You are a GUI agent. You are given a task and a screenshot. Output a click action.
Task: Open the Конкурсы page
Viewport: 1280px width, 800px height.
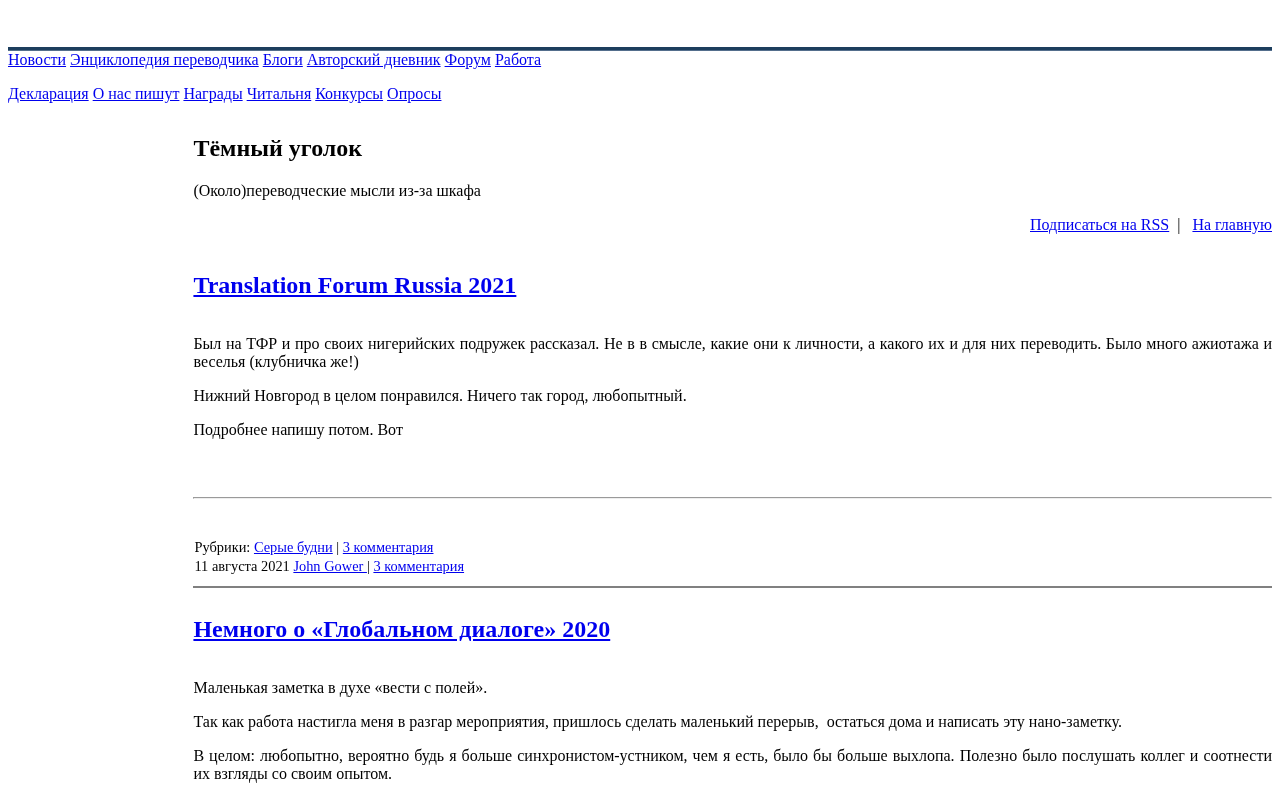349,94
